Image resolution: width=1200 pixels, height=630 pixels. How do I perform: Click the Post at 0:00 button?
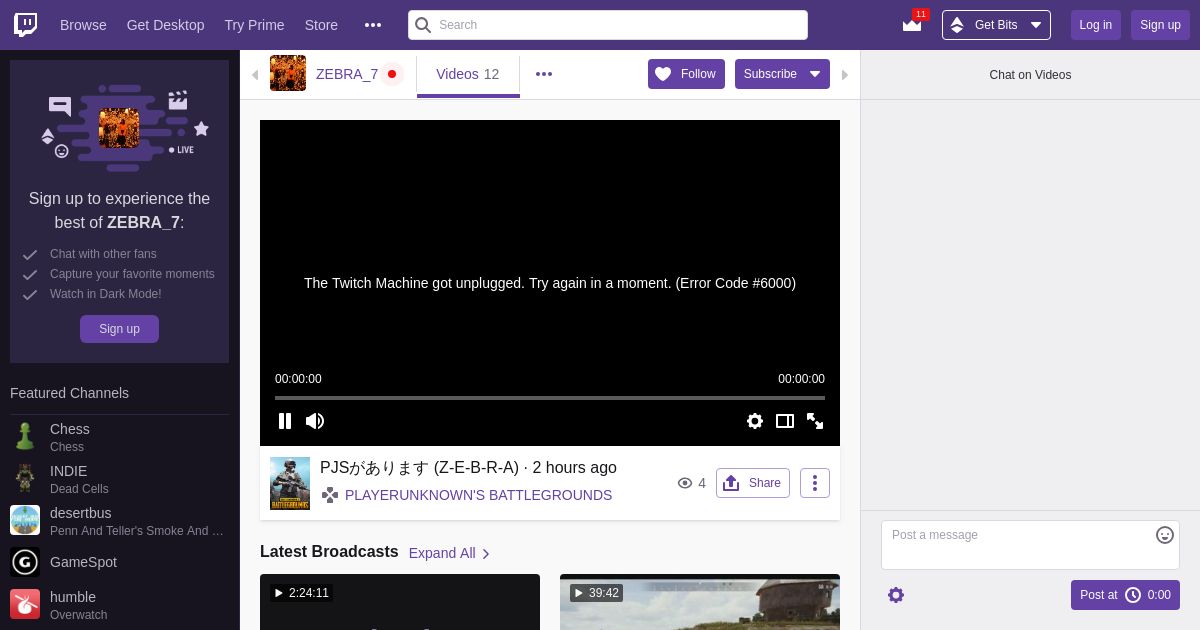1125,595
